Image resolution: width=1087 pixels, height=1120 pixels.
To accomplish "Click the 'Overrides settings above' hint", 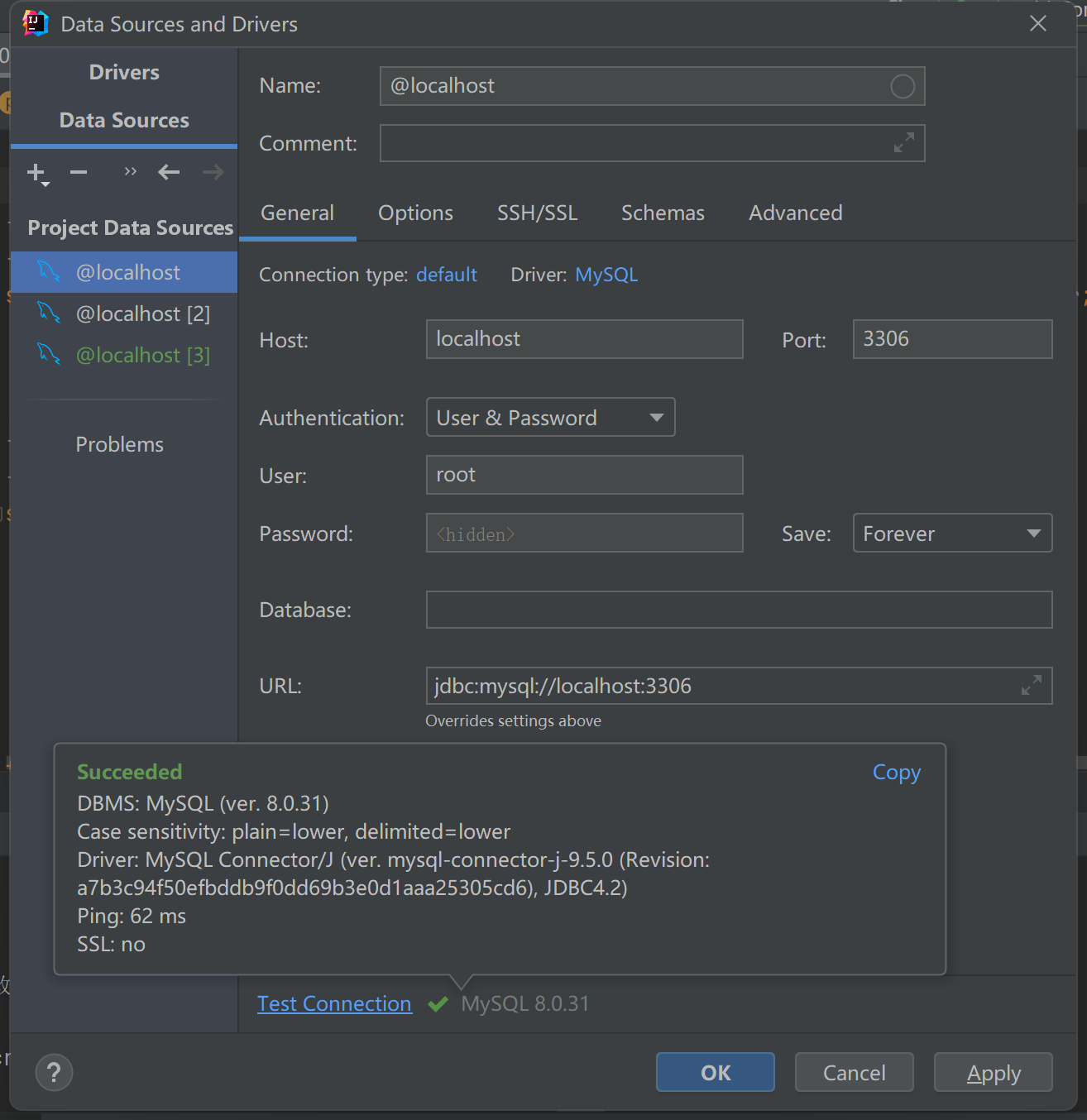I will 513,720.
